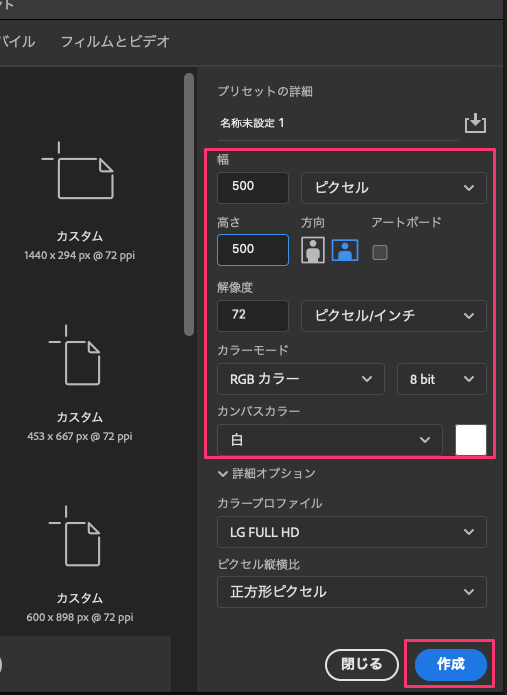Click the 閉じる button
Screen dimensions: 507x695
(362, 664)
